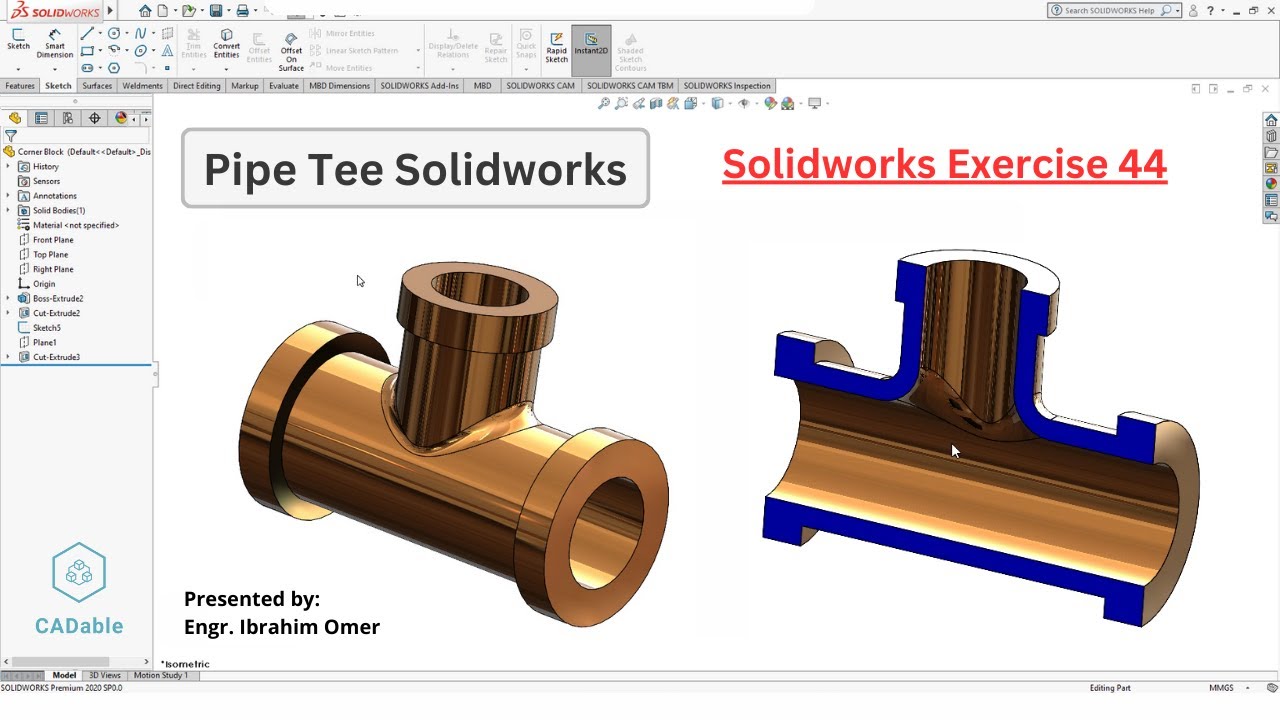Screen dimensions: 1280x720
Task: Create a New document
Action: point(164,11)
